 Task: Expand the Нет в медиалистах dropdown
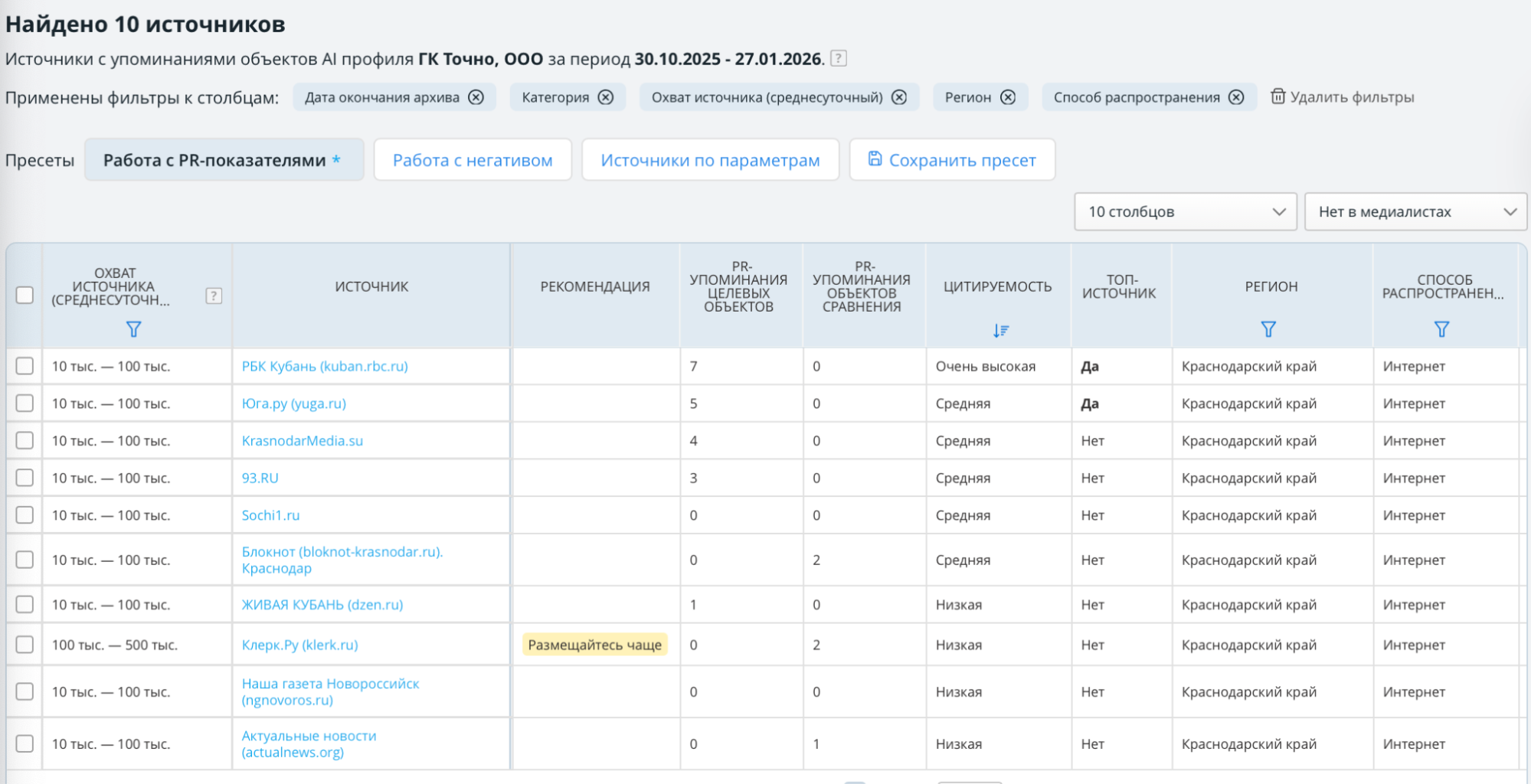(1415, 212)
